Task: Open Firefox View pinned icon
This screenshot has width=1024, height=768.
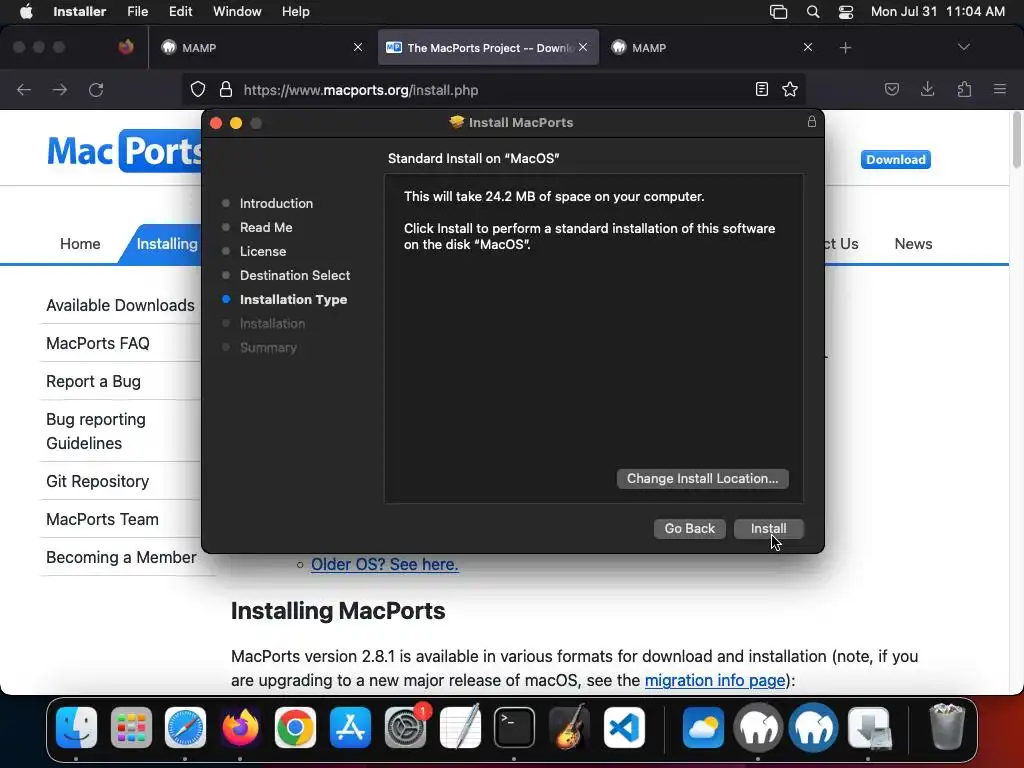Action: point(126,47)
